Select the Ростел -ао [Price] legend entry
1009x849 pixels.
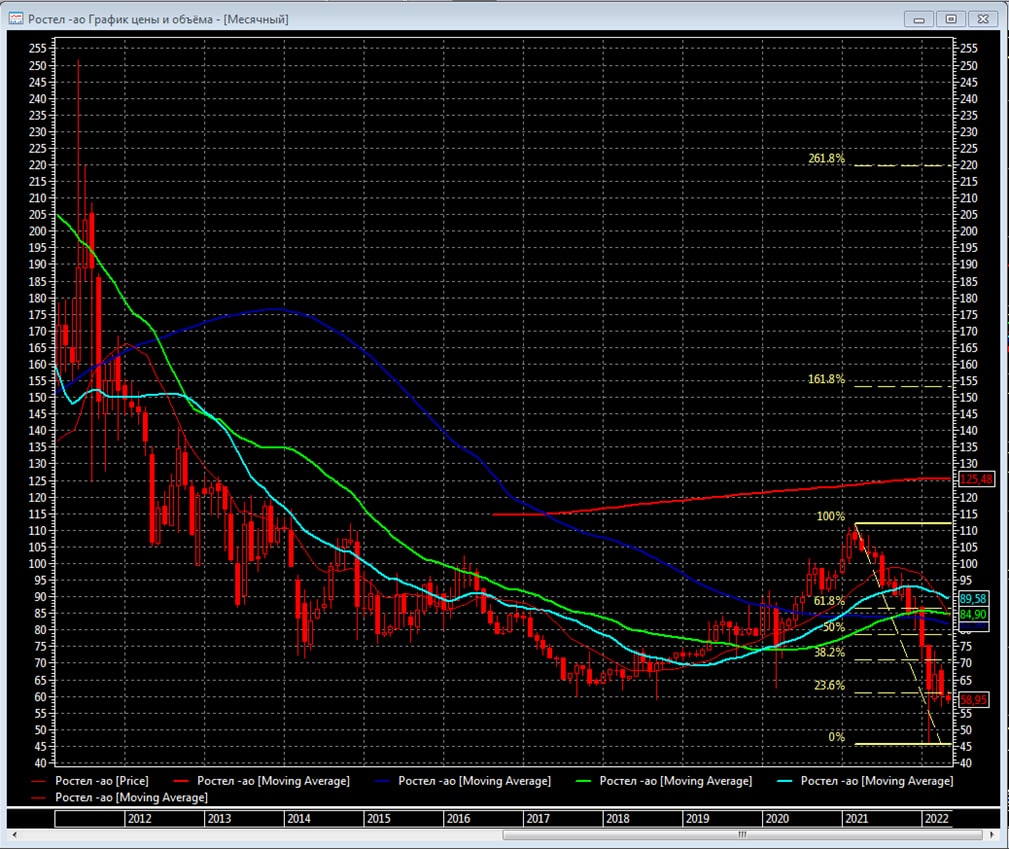point(91,781)
